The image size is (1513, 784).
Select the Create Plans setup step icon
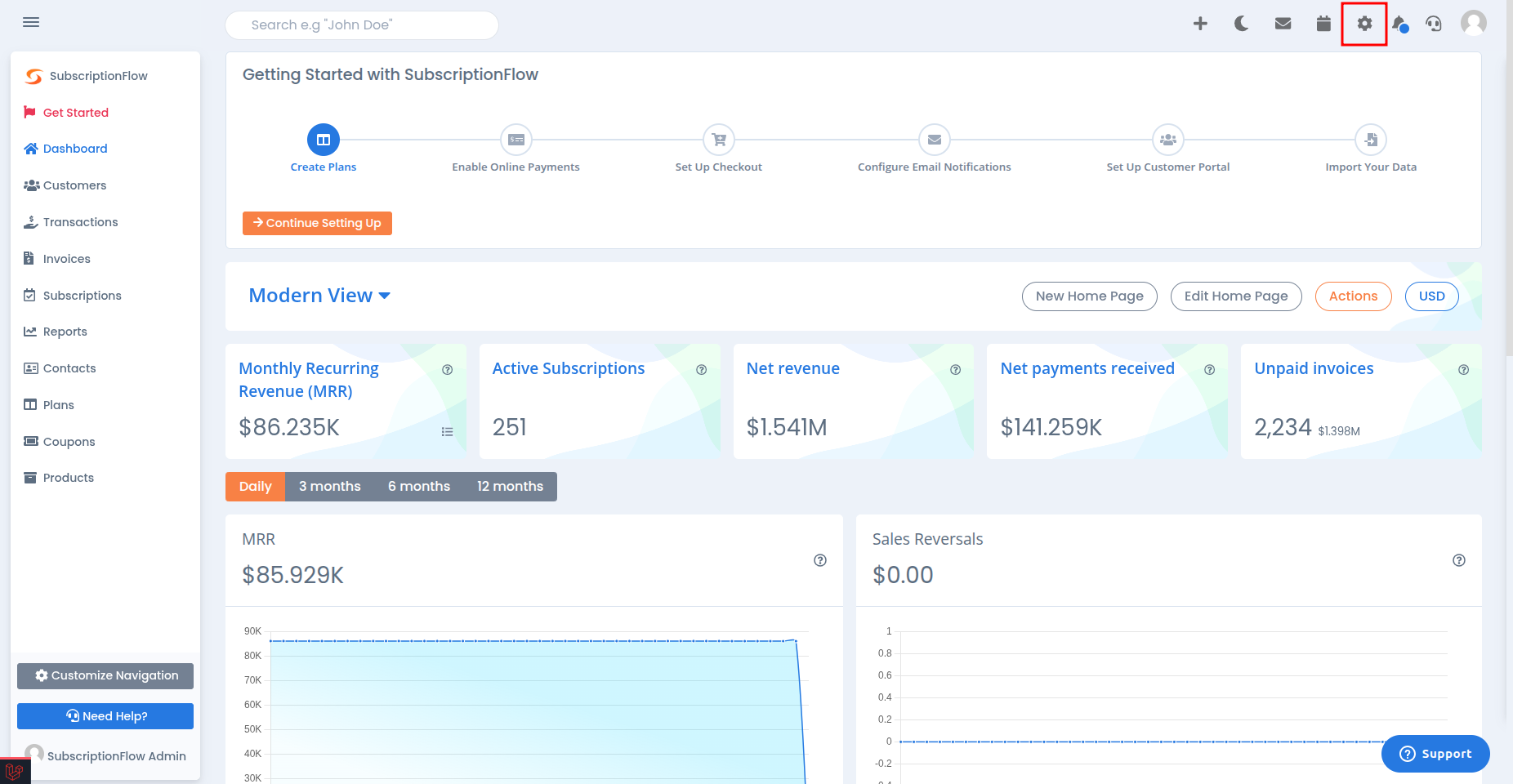pos(324,140)
